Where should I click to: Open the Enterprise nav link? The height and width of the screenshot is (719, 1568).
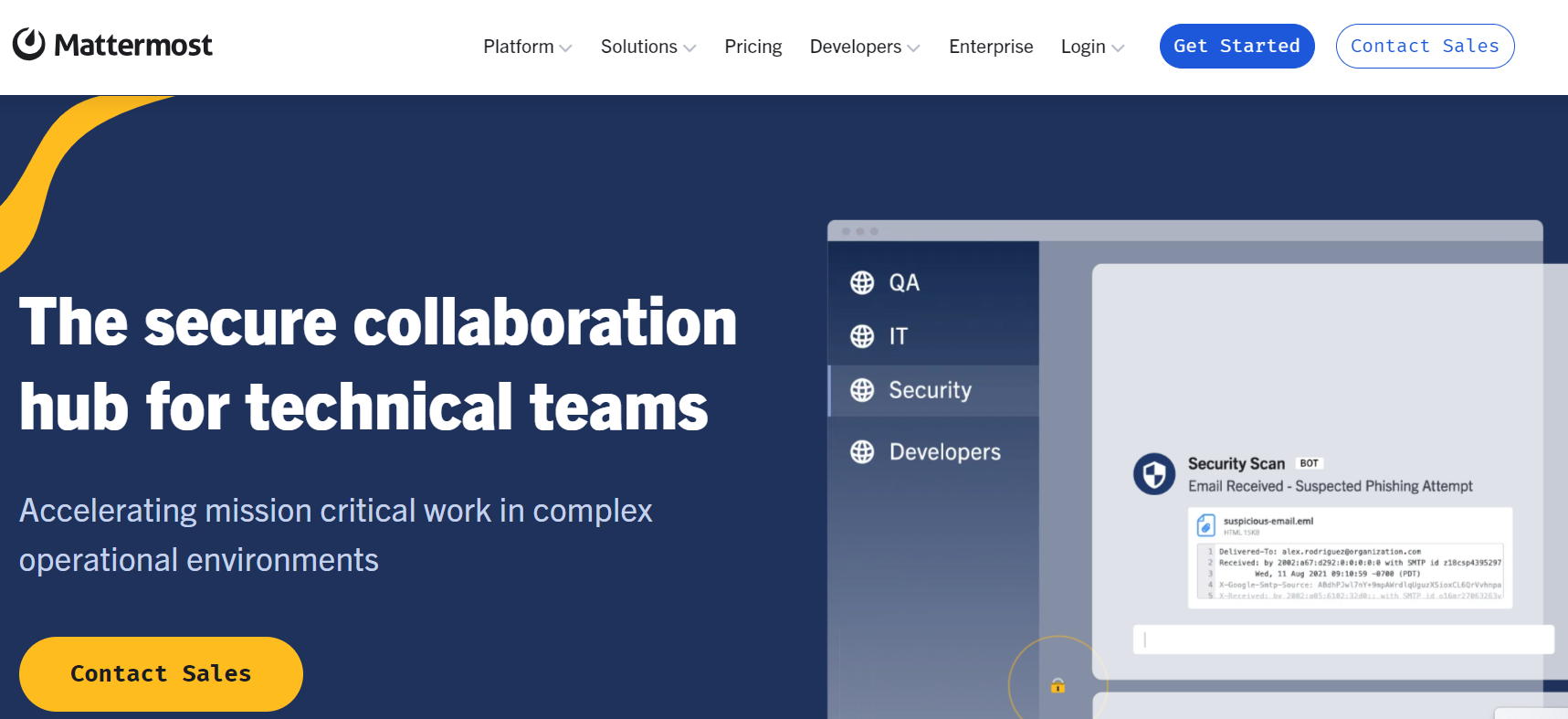991,47
